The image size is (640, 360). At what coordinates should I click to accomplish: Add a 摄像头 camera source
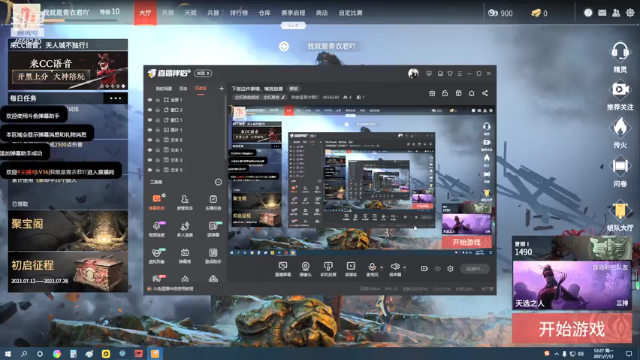click(x=305, y=269)
